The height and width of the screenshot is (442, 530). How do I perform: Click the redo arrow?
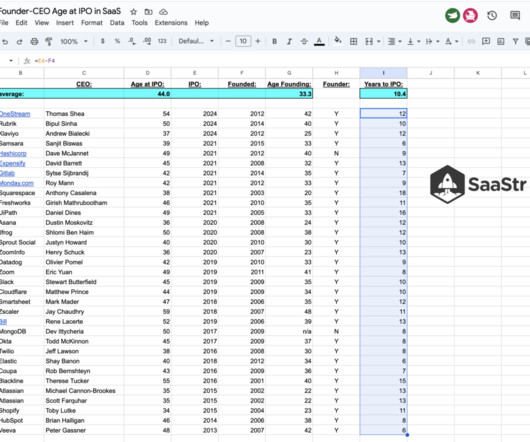point(20,42)
